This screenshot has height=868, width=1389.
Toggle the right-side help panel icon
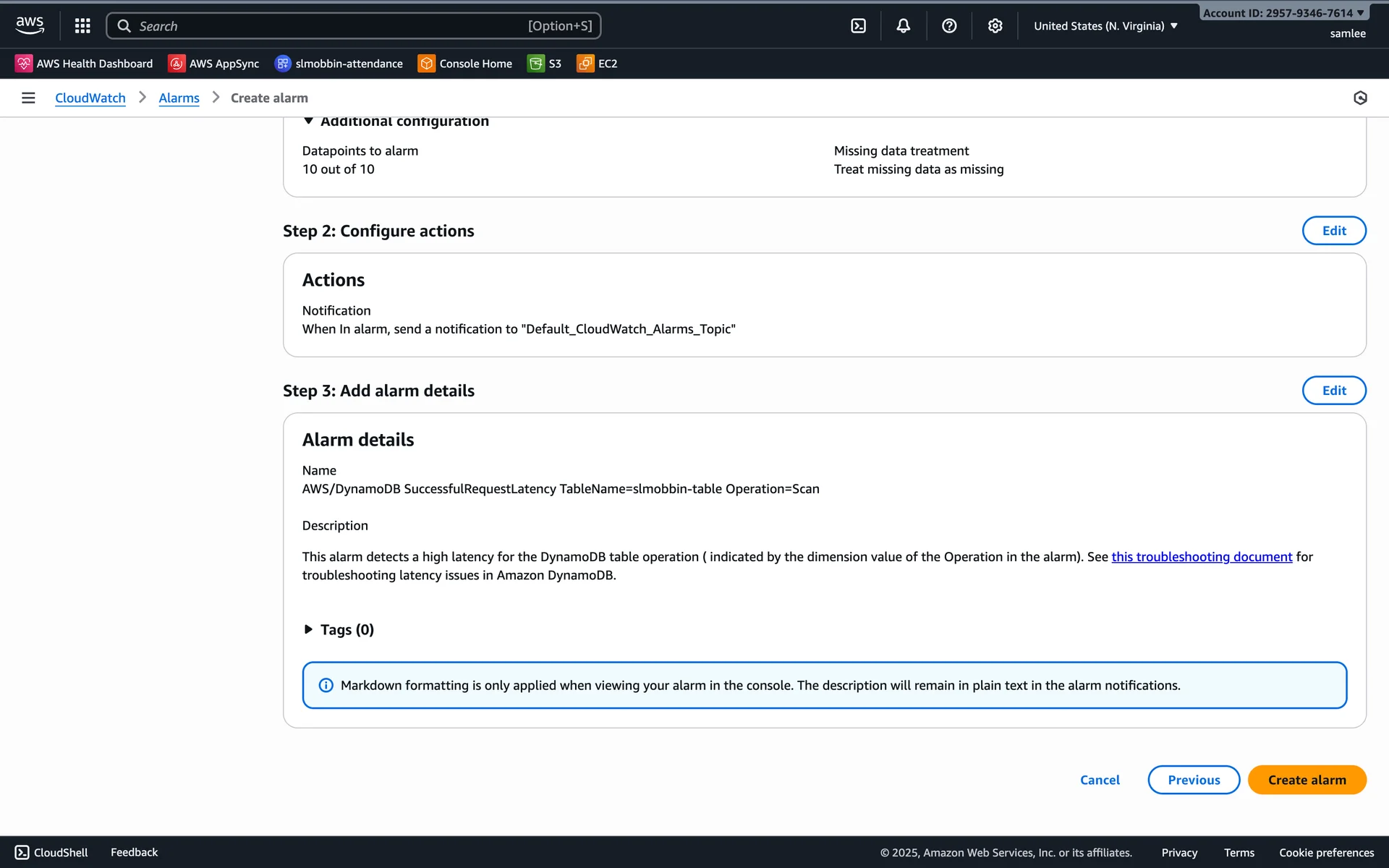pyautogui.click(x=1359, y=98)
